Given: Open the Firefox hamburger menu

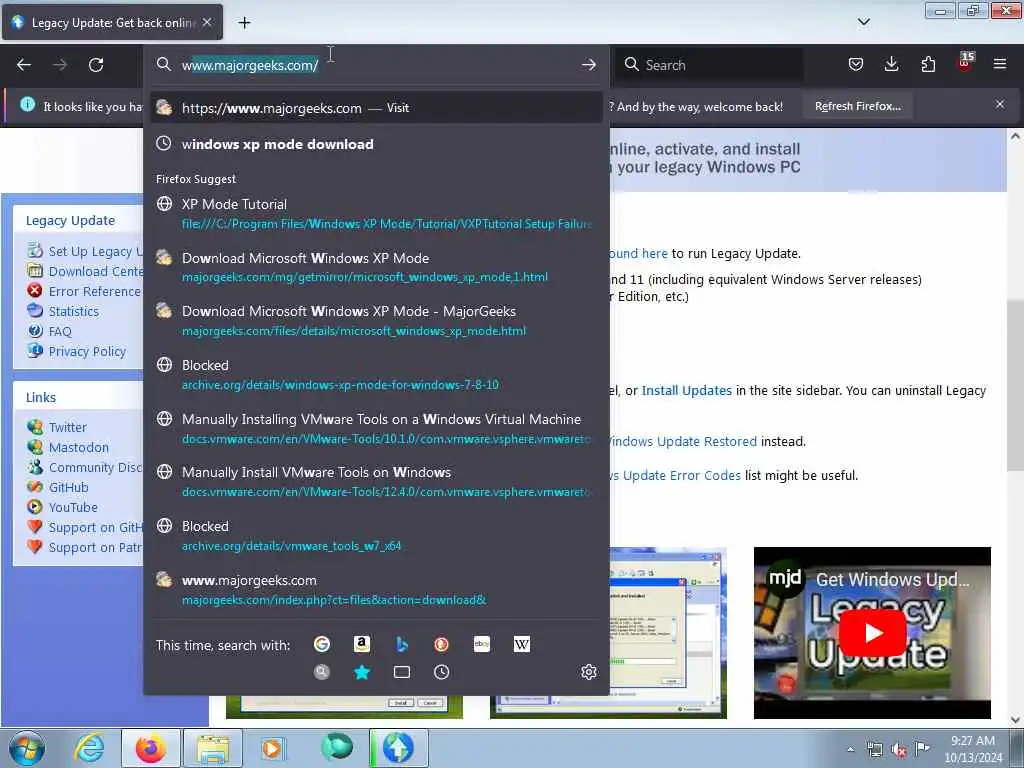Looking at the screenshot, I should [x=1000, y=64].
